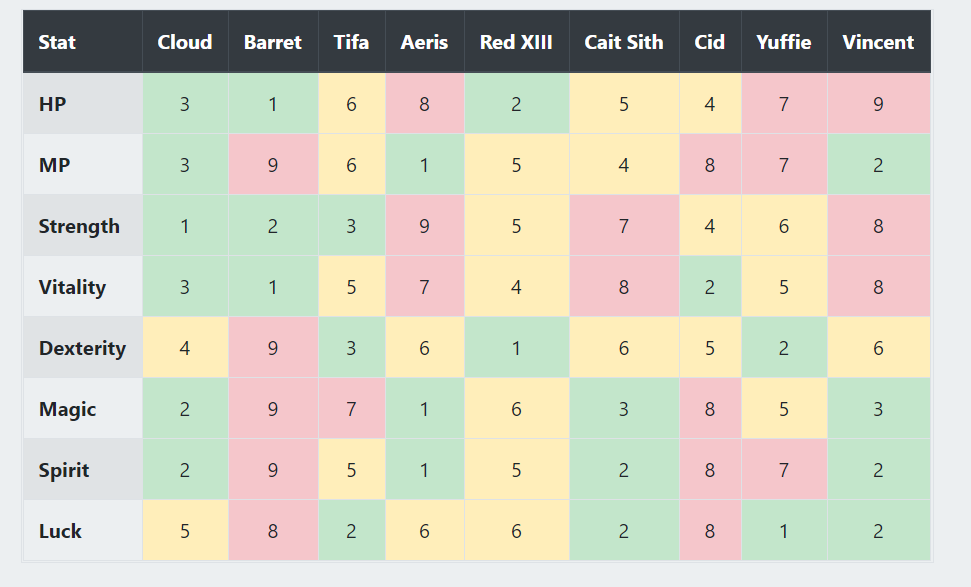The image size is (971, 587).
Task: Click the Red XIII column header
Action: (x=516, y=42)
